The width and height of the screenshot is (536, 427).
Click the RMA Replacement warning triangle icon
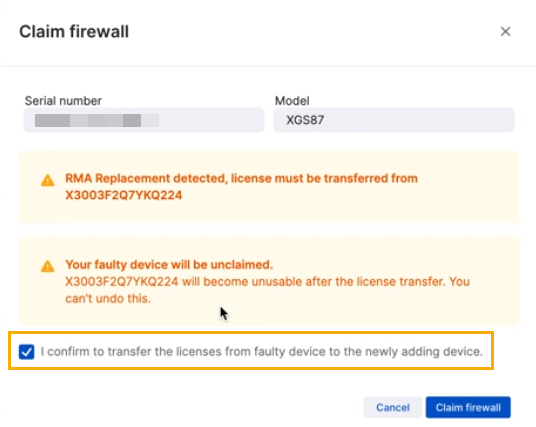point(48,180)
